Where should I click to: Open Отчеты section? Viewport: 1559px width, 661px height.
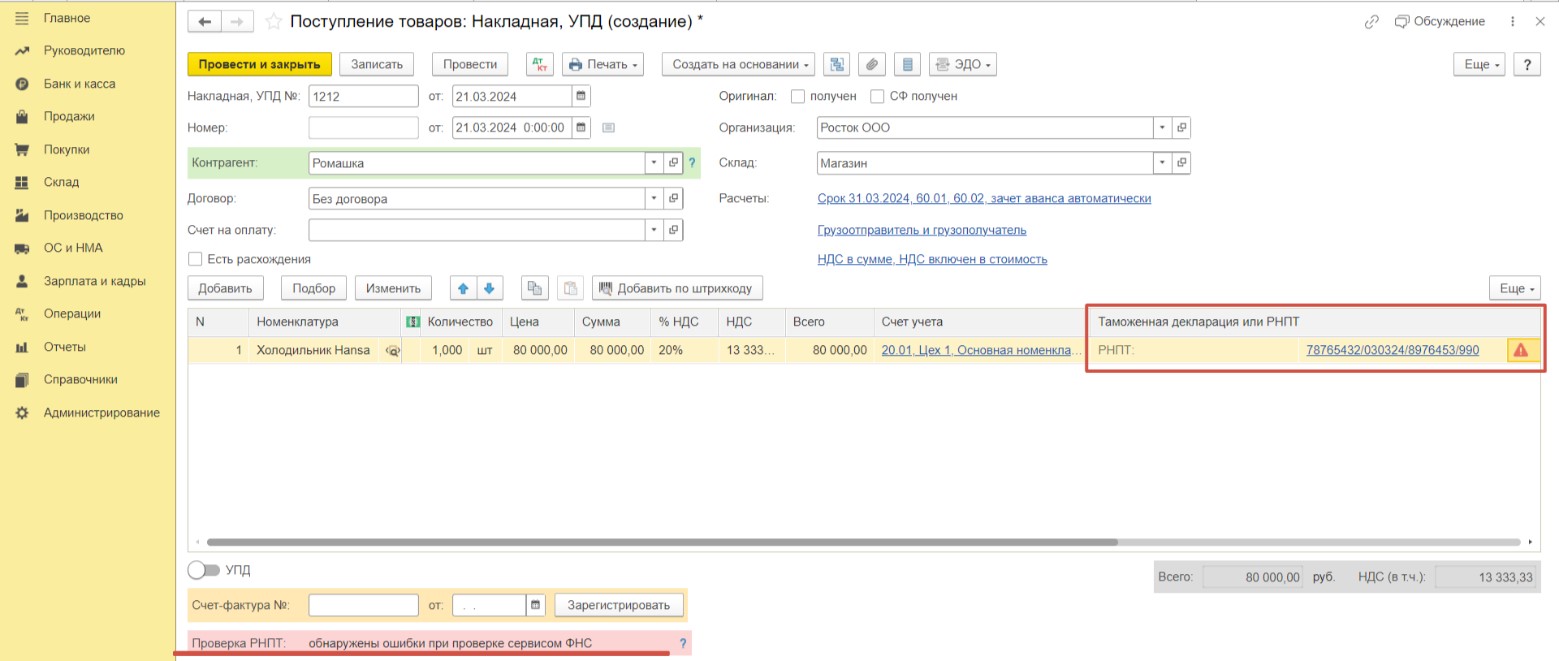[64, 347]
